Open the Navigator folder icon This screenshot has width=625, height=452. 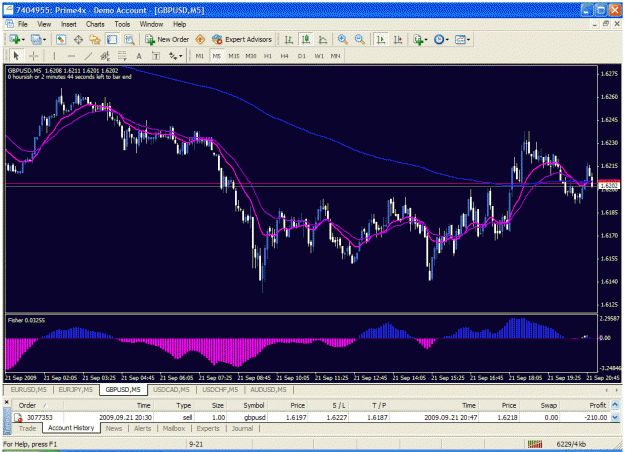(x=95, y=39)
